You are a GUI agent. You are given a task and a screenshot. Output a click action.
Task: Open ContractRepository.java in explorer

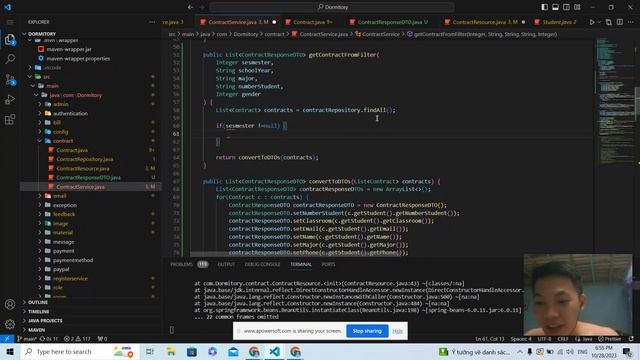pyautogui.click(x=85, y=159)
